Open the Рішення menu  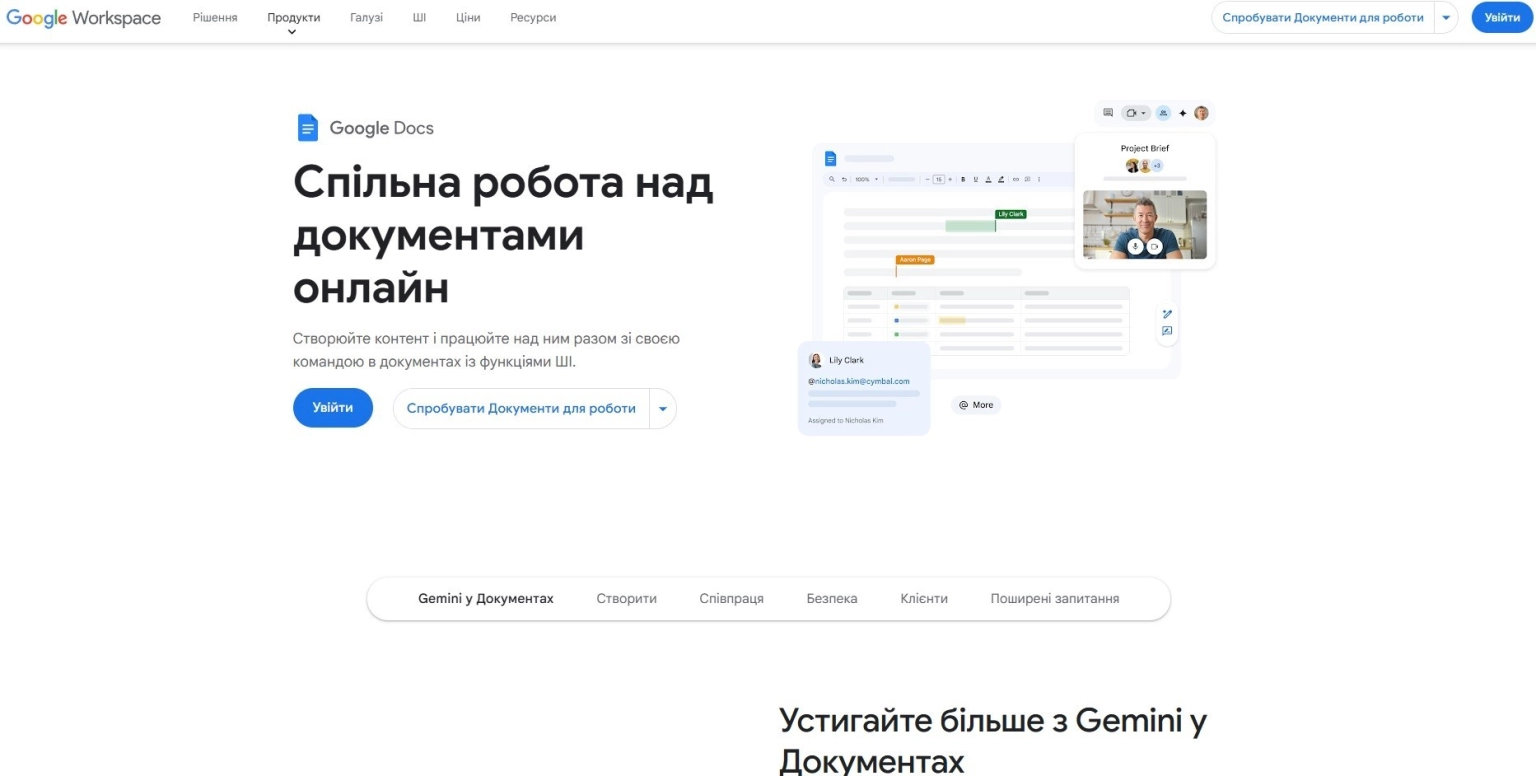[215, 18]
